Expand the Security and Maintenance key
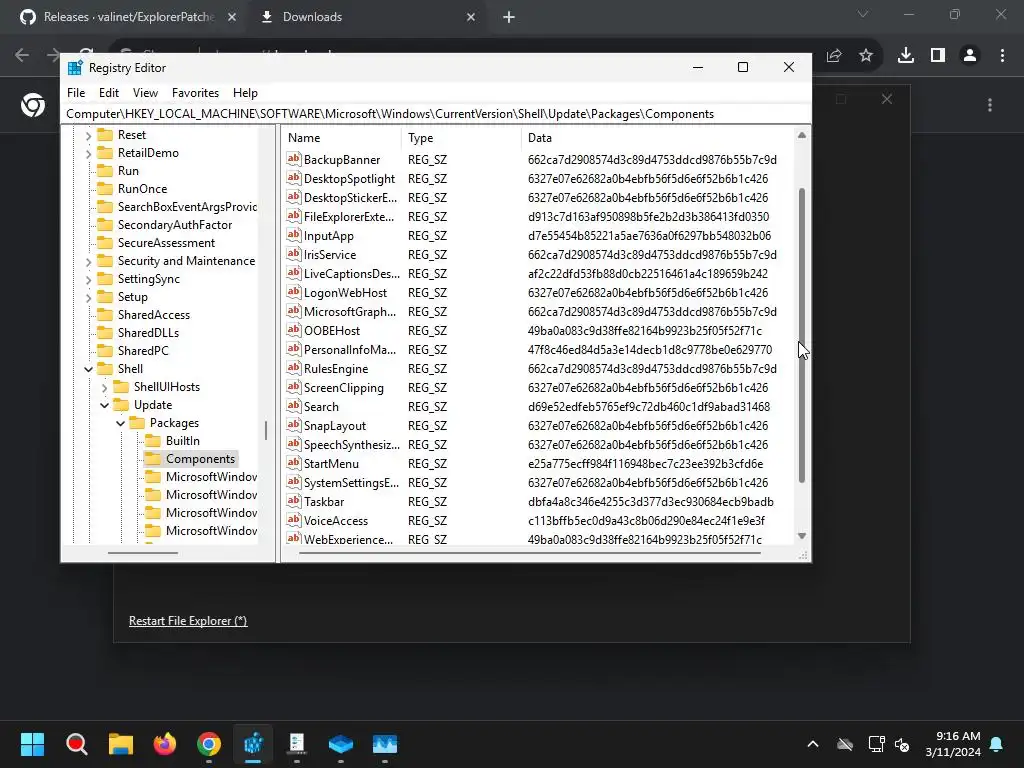Screen dimensions: 1024x768 coord(88,261)
